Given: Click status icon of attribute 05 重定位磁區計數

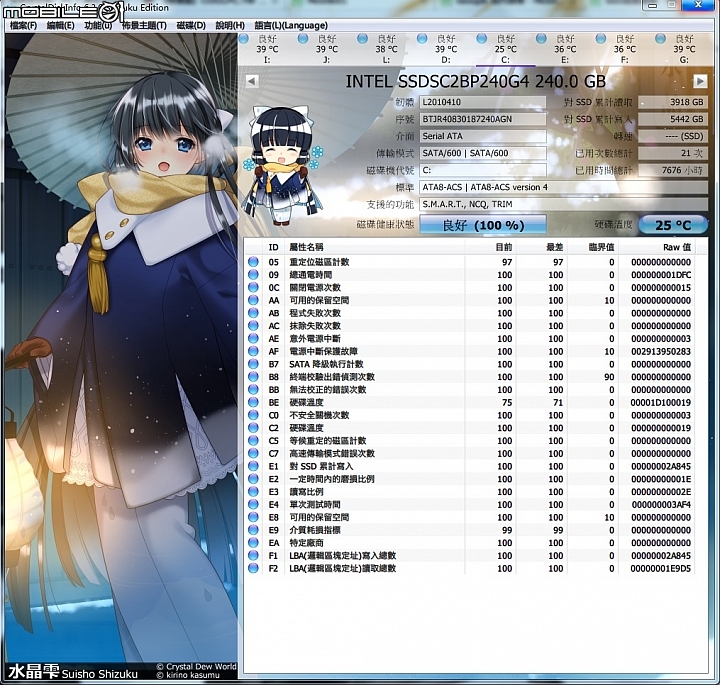Looking at the screenshot, I should pos(253,262).
